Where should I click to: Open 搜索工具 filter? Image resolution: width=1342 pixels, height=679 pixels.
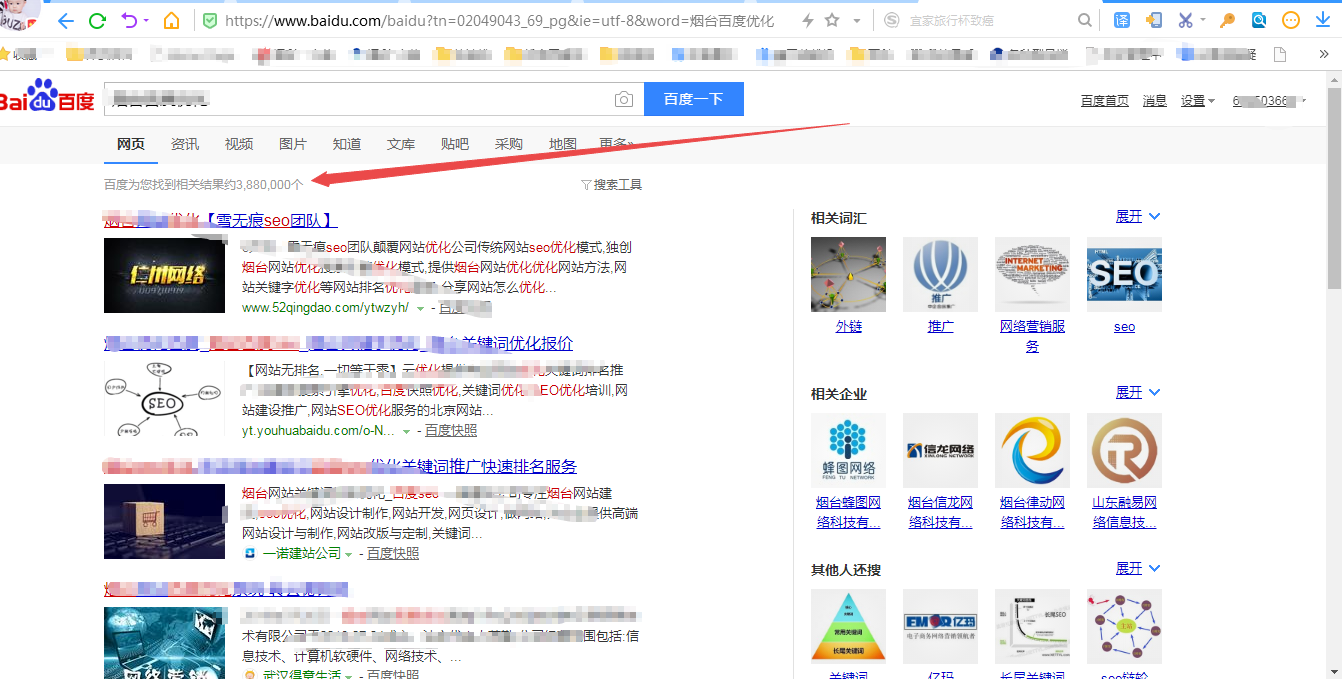(x=611, y=185)
